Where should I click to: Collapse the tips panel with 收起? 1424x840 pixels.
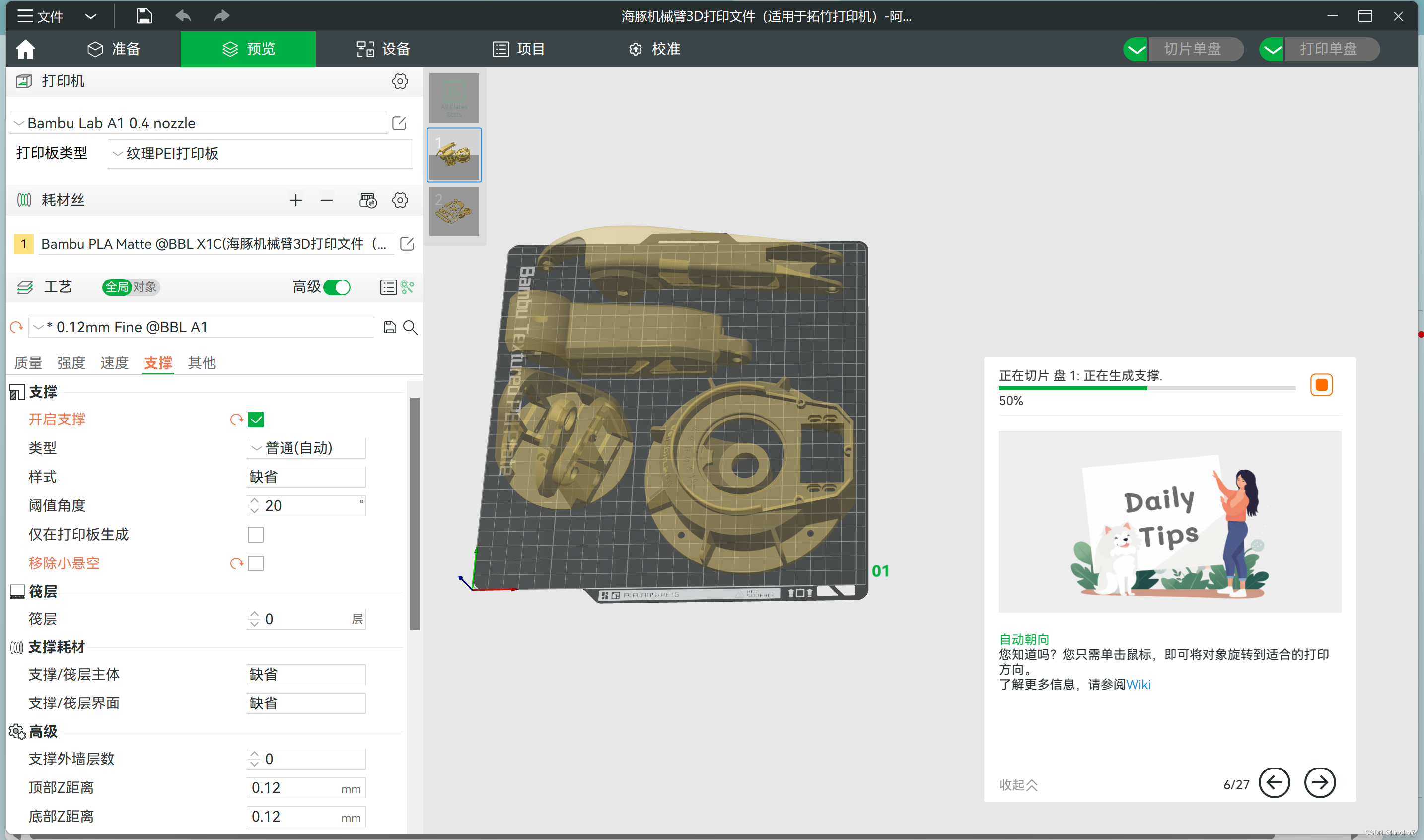[x=1018, y=784]
